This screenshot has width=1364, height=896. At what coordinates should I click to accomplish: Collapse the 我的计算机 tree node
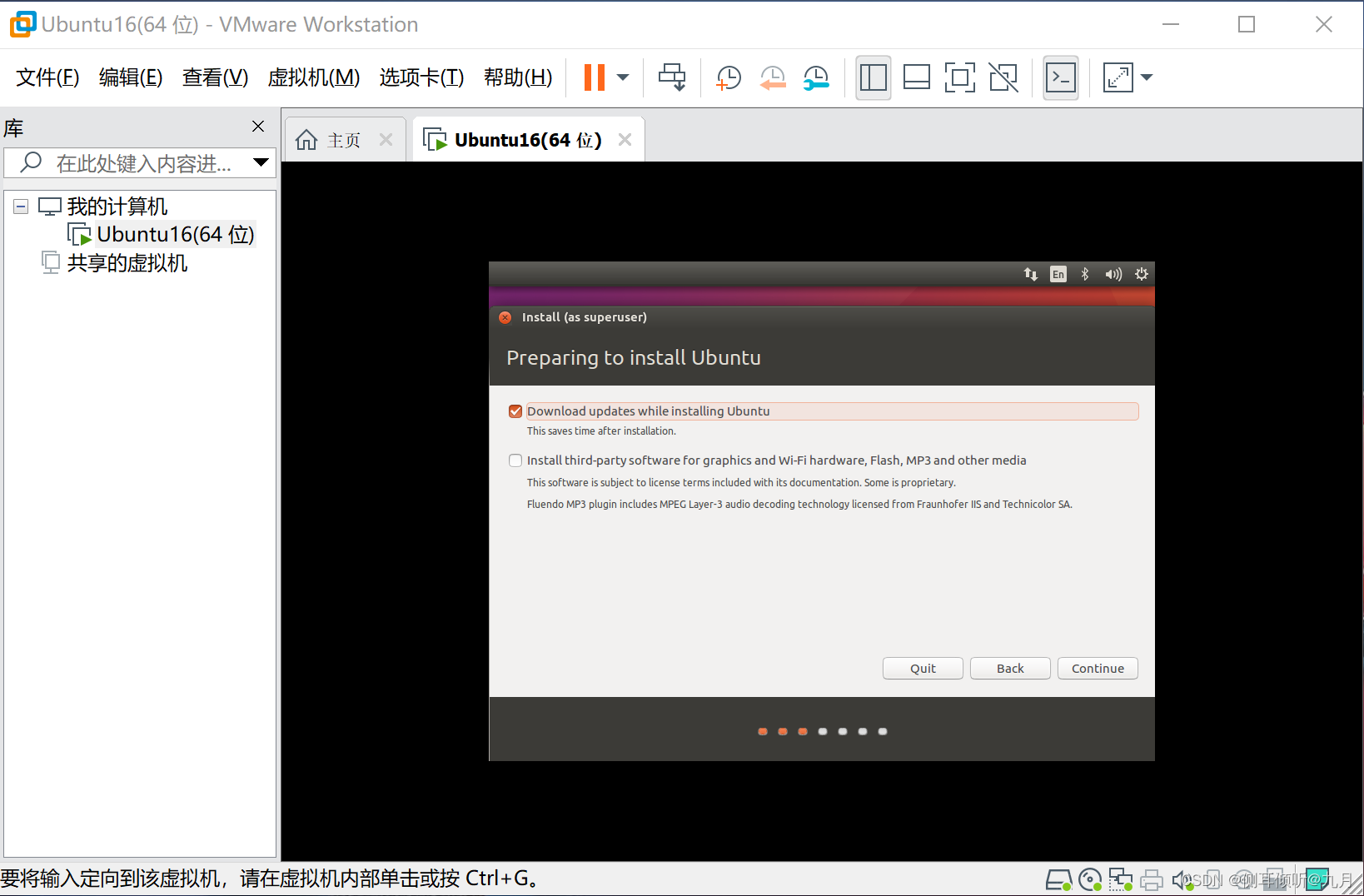(21, 207)
